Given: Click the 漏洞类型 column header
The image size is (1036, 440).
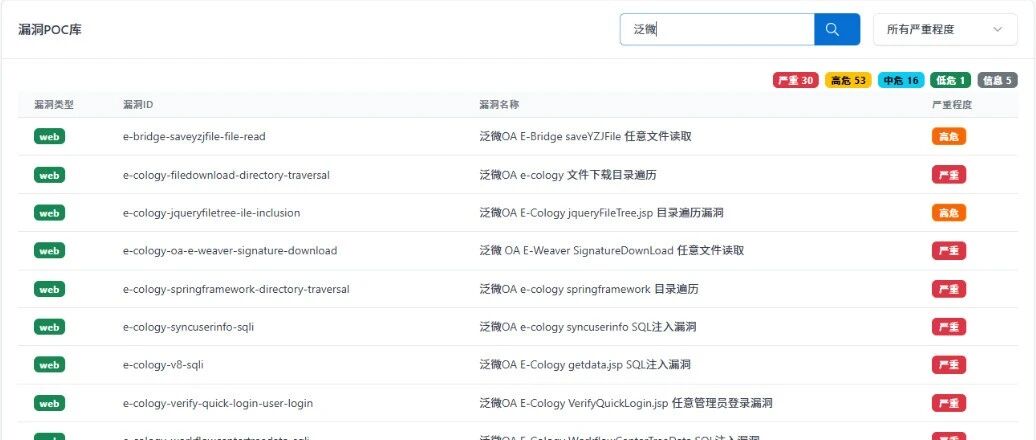Looking at the screenshot, I should (54, 104).
